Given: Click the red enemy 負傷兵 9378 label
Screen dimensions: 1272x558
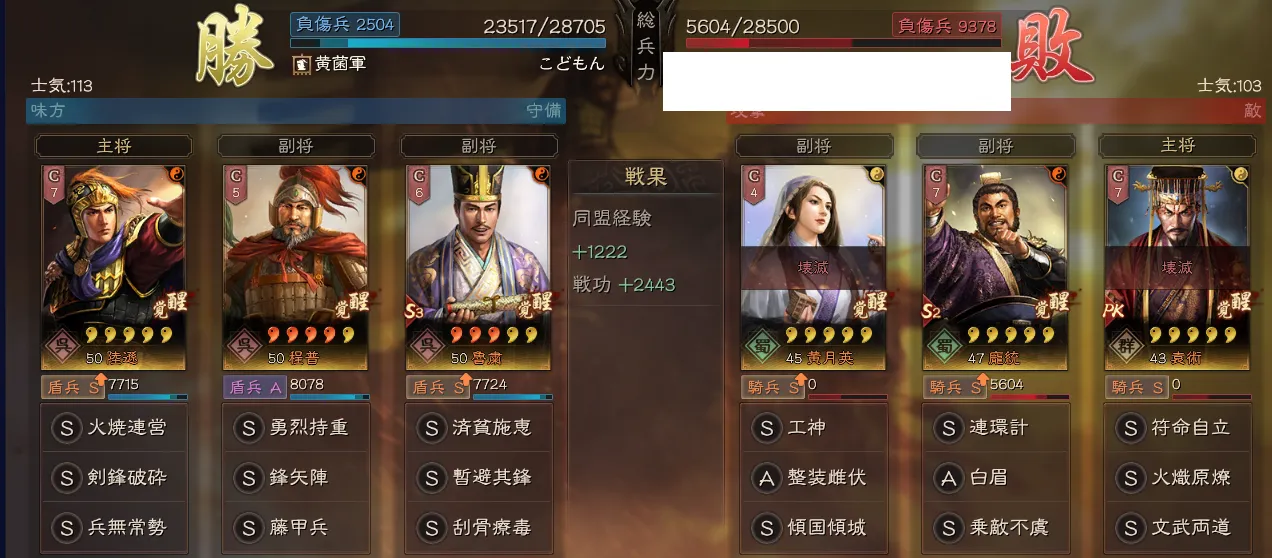Looking at the screenshot, I should click(x=945, y=26).
